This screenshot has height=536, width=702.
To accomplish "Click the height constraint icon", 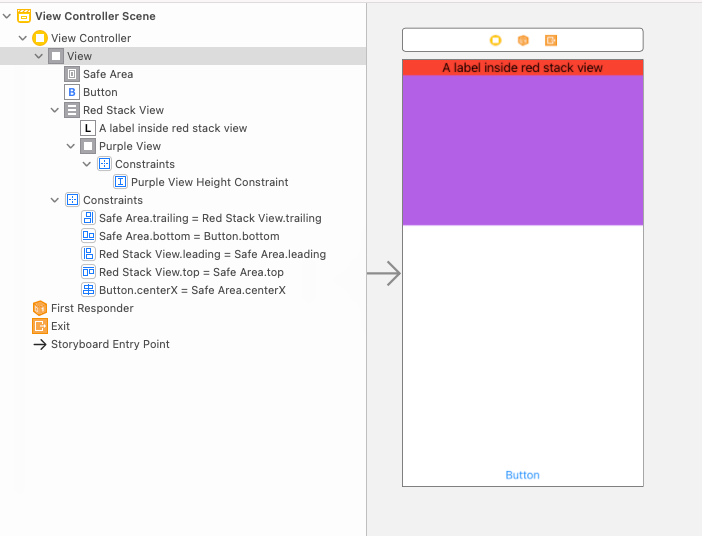I will click(120, 182).
